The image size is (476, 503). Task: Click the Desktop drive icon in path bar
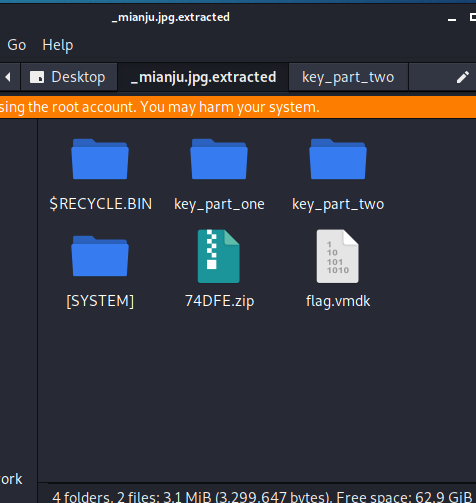point(37,77)
